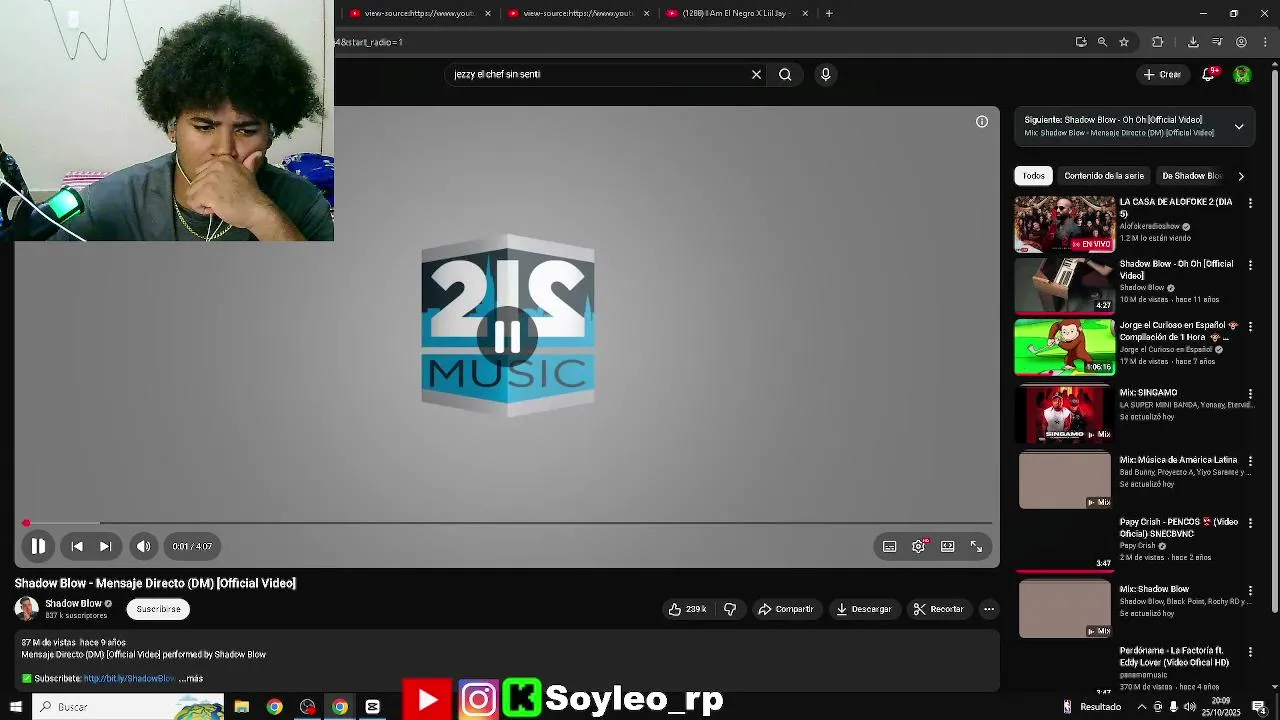The width and height of the screenshot is (1280, 720).
Task: Mute the video volume
Action: click(x=144, y=546)
